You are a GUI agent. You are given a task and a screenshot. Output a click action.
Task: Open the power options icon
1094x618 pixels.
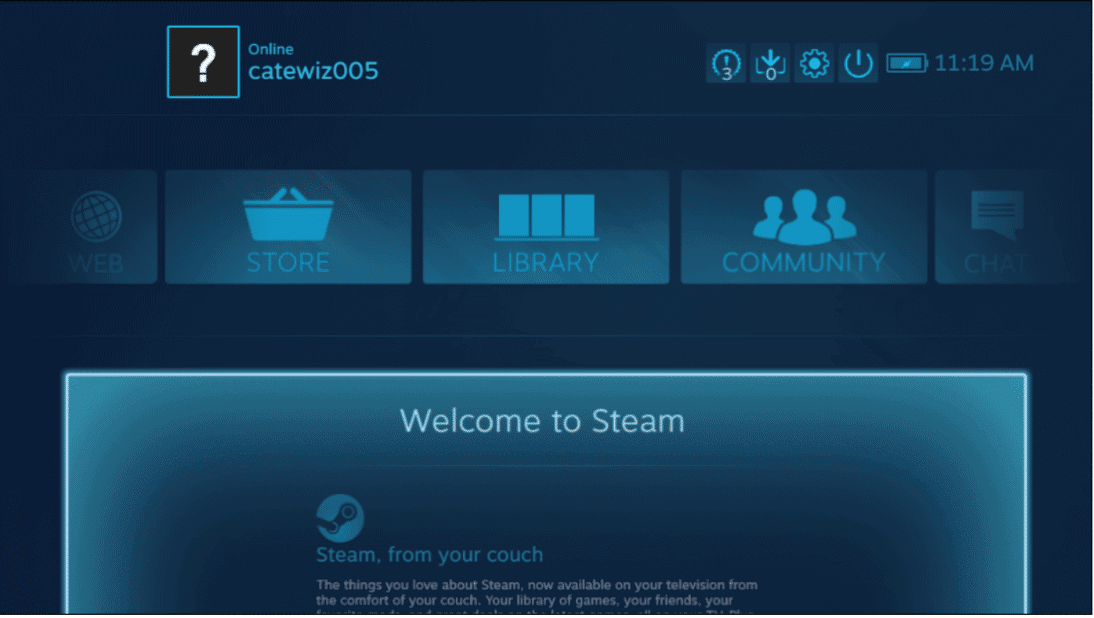(857, 63)
